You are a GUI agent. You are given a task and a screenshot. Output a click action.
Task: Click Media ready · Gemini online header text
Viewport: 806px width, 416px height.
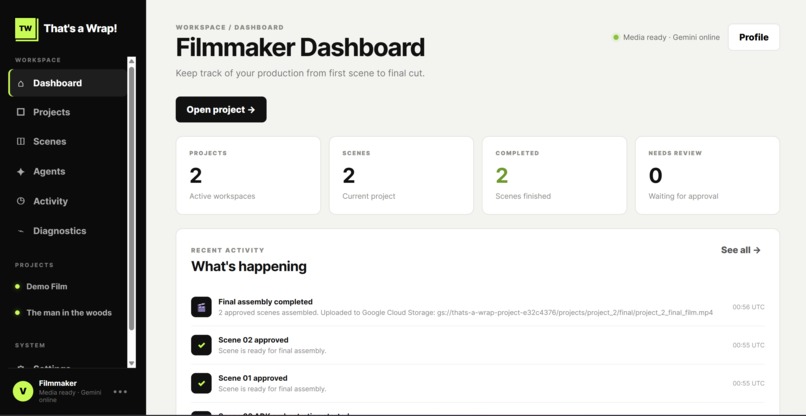(x=671, y=37)
